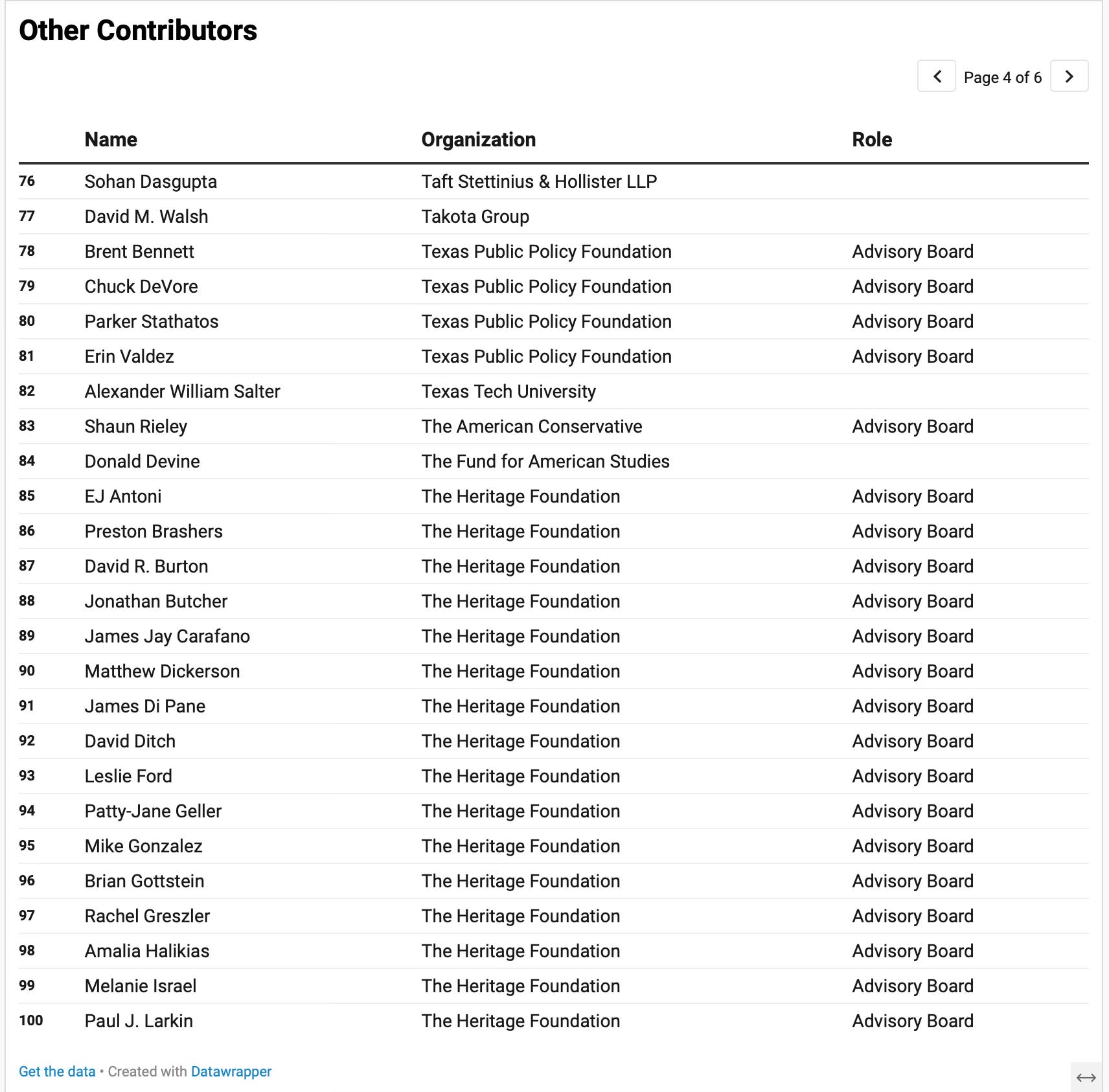Select the name 'Erin Valdez'
This screenshot has height=1092, width=1109.
[x=130, y=356]
